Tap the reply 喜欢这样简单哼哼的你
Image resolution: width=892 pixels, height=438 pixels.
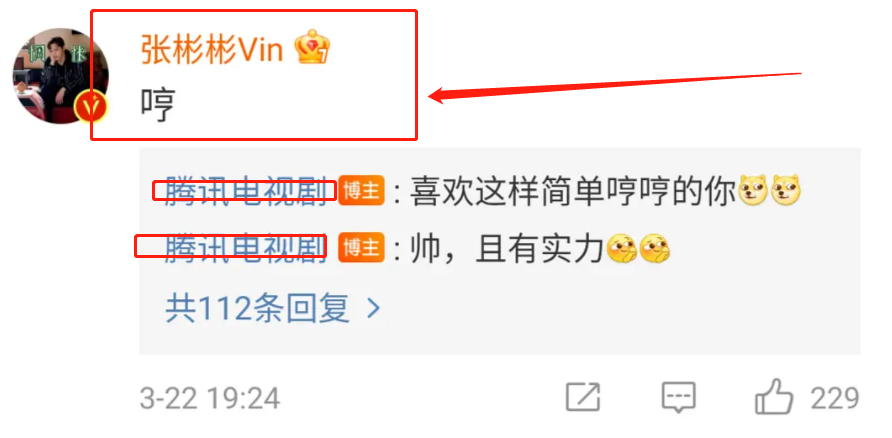tap(573, 191)
